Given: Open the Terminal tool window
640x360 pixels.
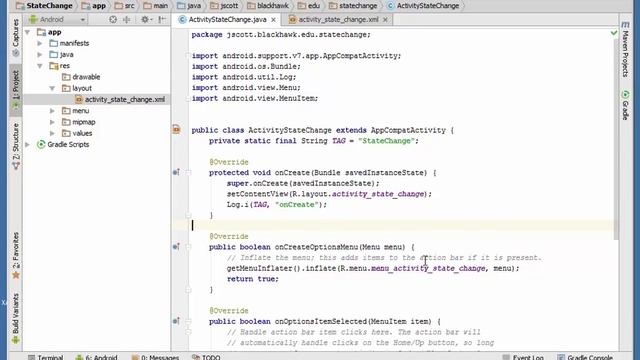Looking at the screenshot, I should (46, 357).
